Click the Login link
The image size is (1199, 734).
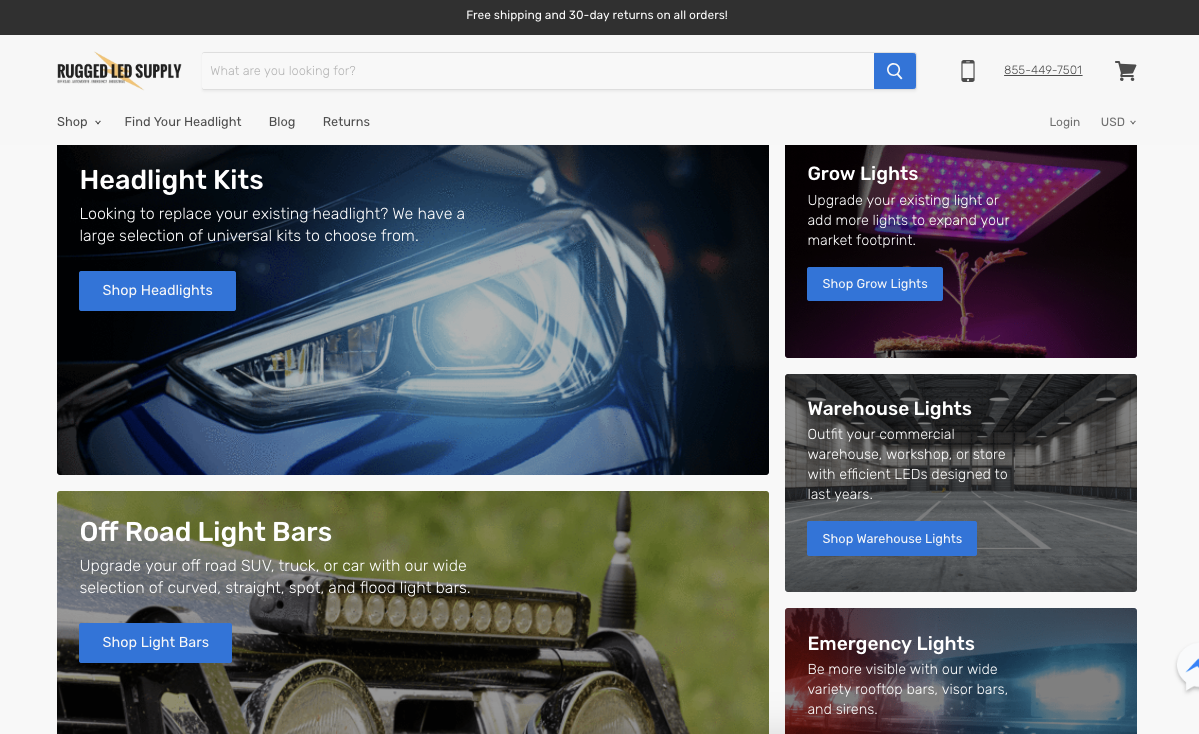(x=1064, y=122)
